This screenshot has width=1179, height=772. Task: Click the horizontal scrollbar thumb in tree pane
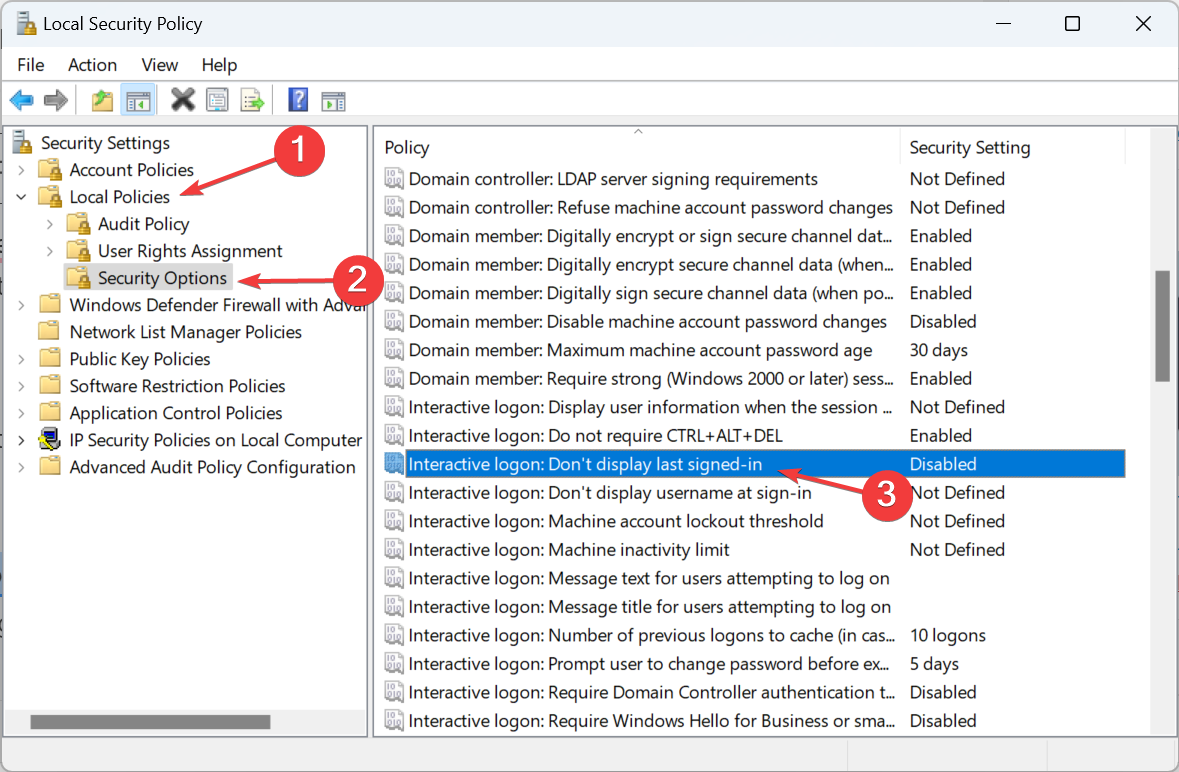tap(150, 722)
